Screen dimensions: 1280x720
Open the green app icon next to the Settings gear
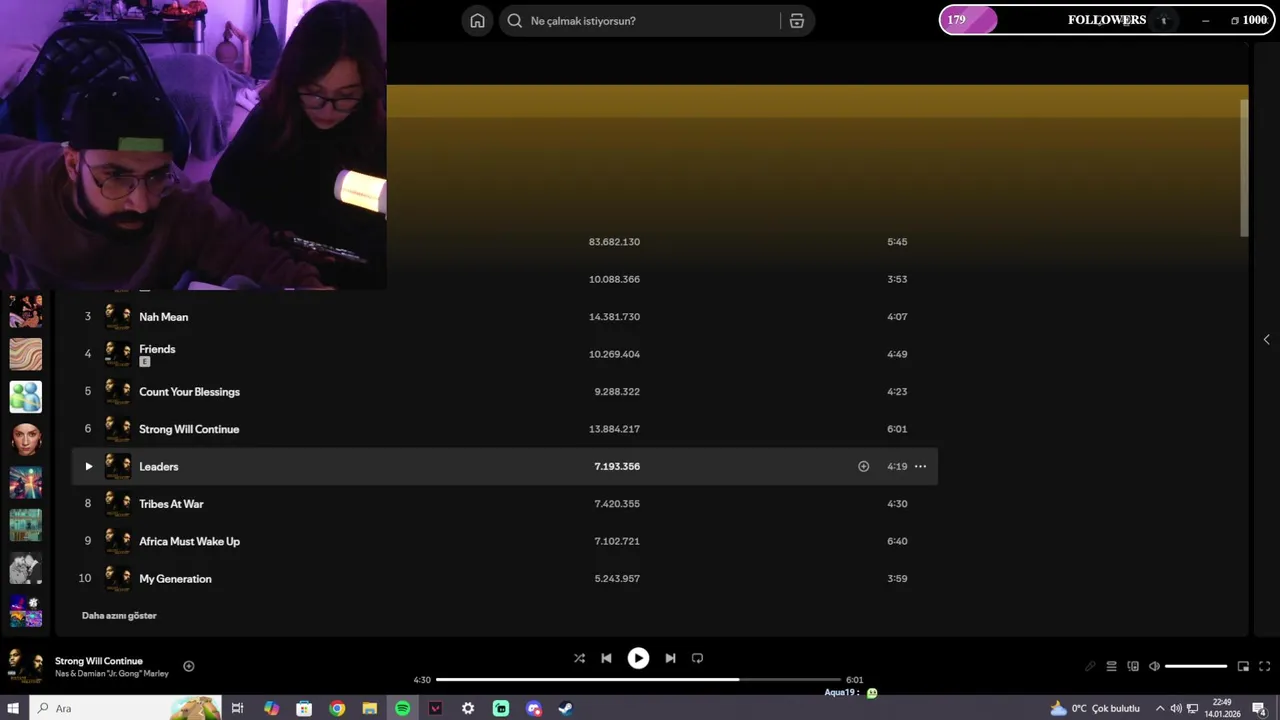501,708
